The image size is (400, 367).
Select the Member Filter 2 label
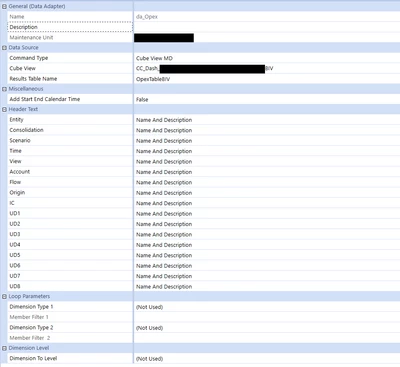30,338
